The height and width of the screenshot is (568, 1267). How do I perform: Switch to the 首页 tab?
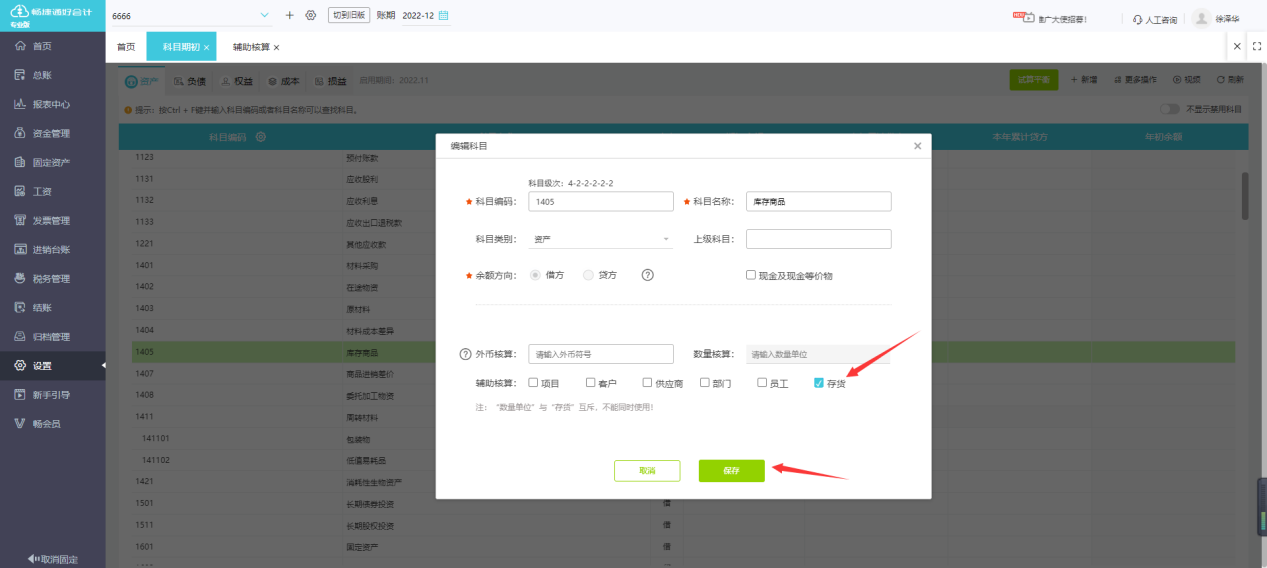point(126,47)
